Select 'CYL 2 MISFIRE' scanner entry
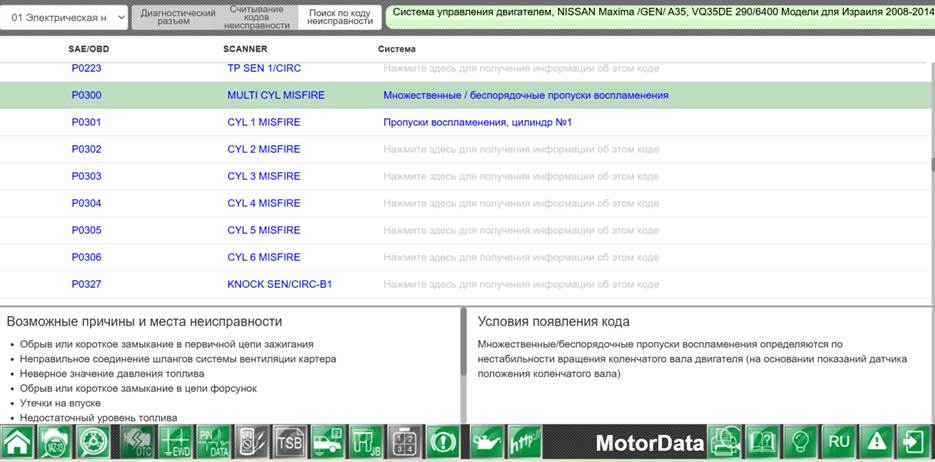935x462 pixels. (264, 149)
